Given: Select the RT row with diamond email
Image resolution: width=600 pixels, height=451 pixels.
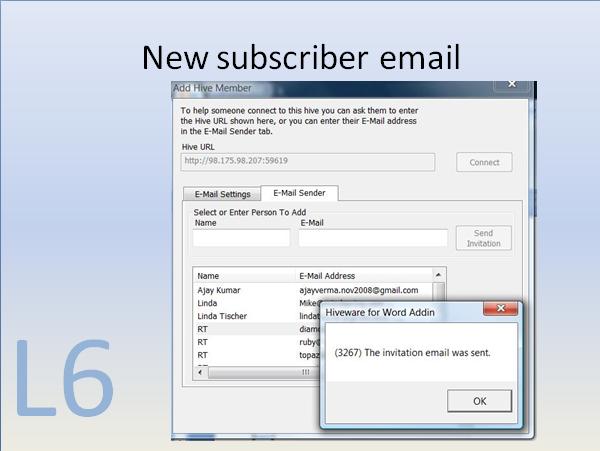Looking at the screenshot, I should (257, 329).
